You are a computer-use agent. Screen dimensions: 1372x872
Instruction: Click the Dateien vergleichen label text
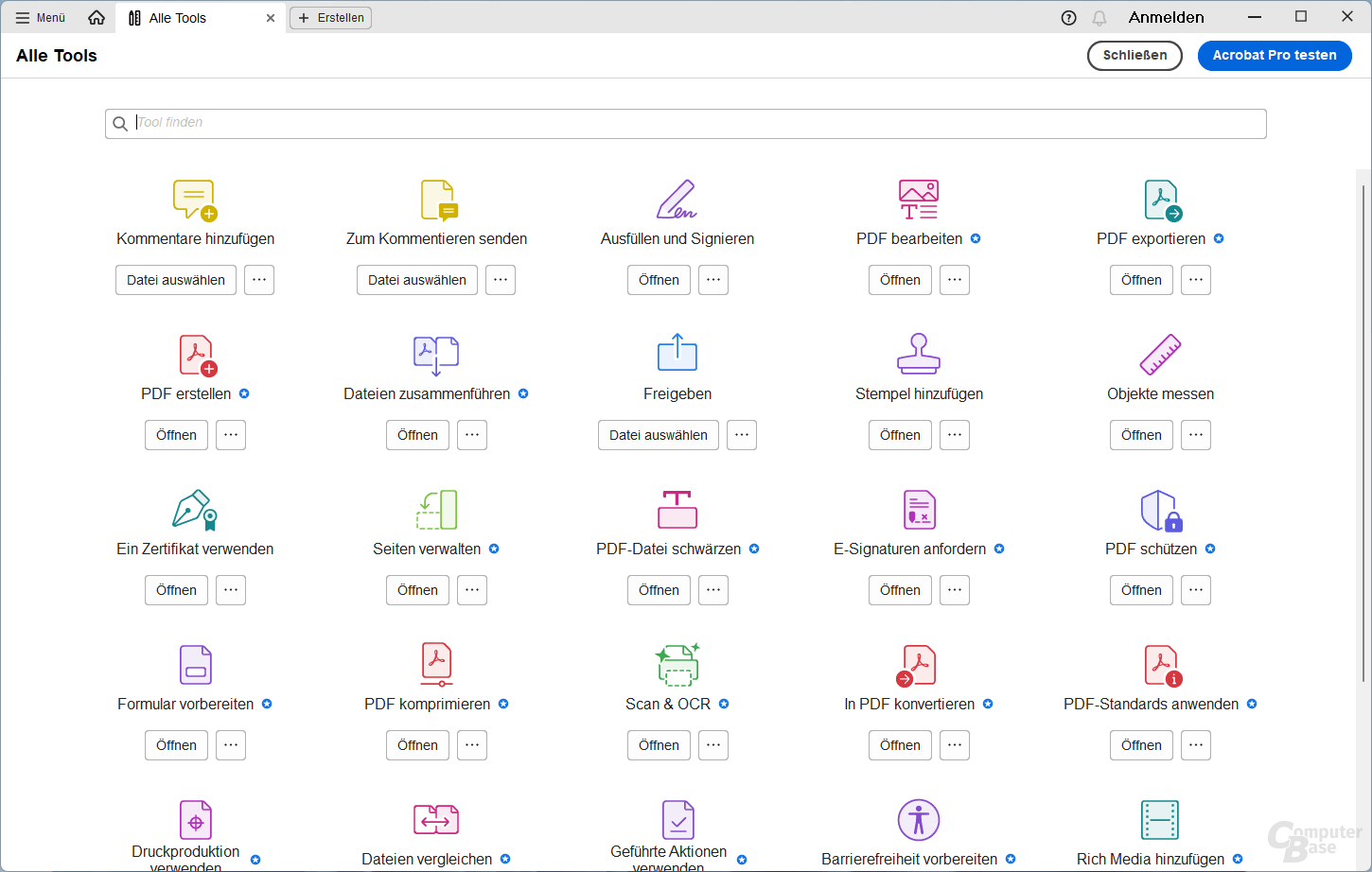point(427,859)
